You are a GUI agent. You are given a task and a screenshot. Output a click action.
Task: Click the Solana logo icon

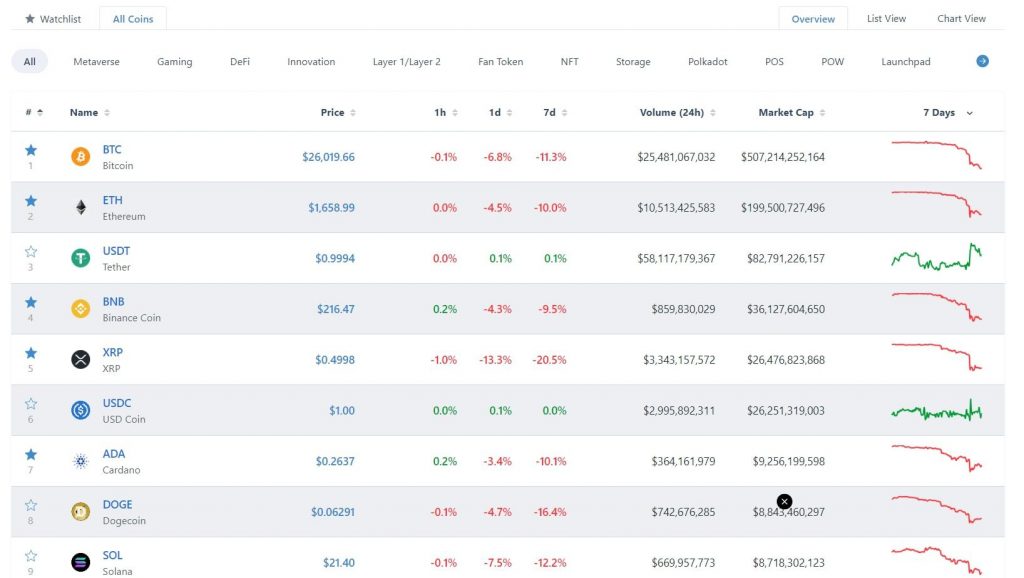(x=80, y=562)
